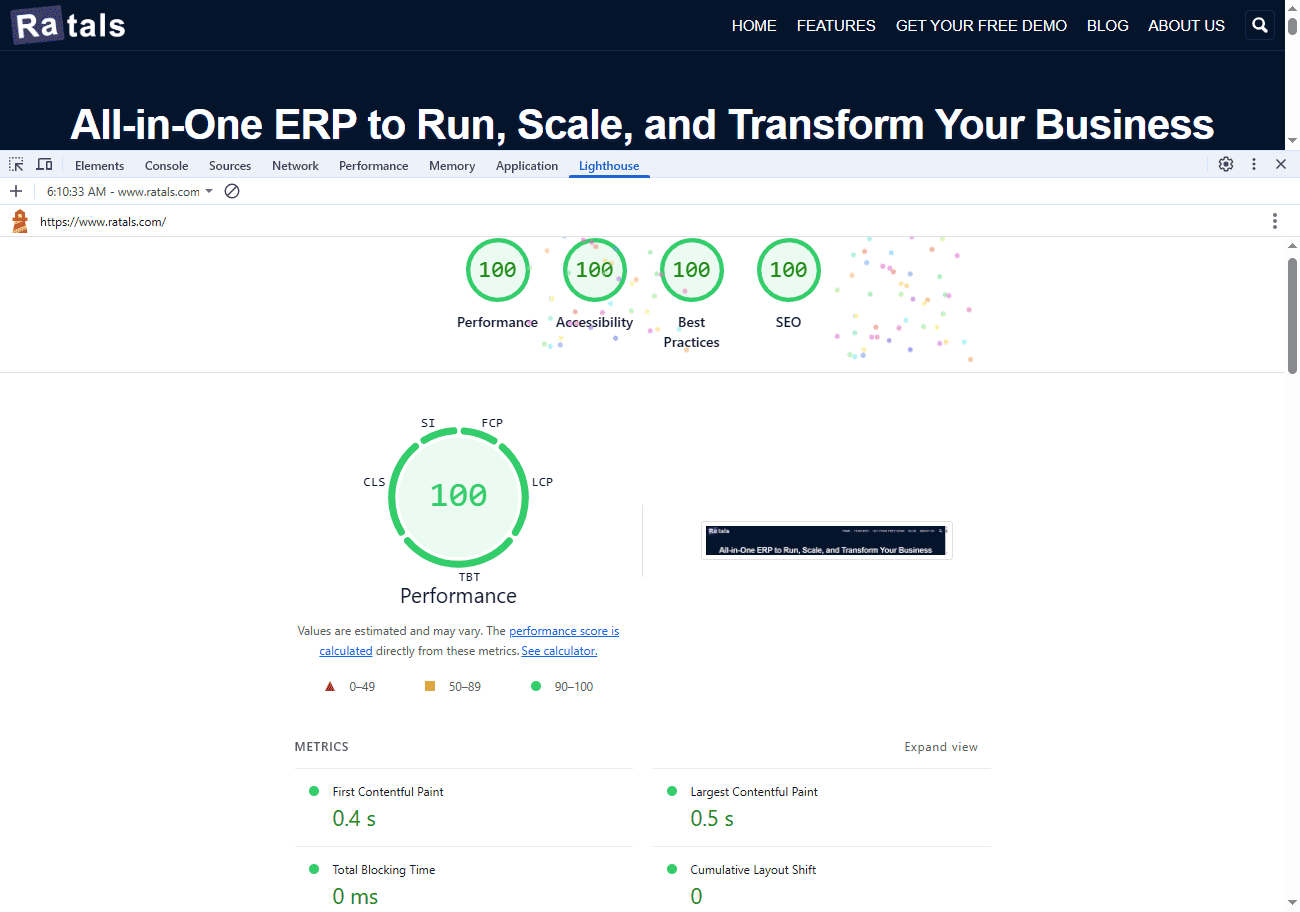Open the Lighthouse report tools menu

click(x=1274, y=221)
